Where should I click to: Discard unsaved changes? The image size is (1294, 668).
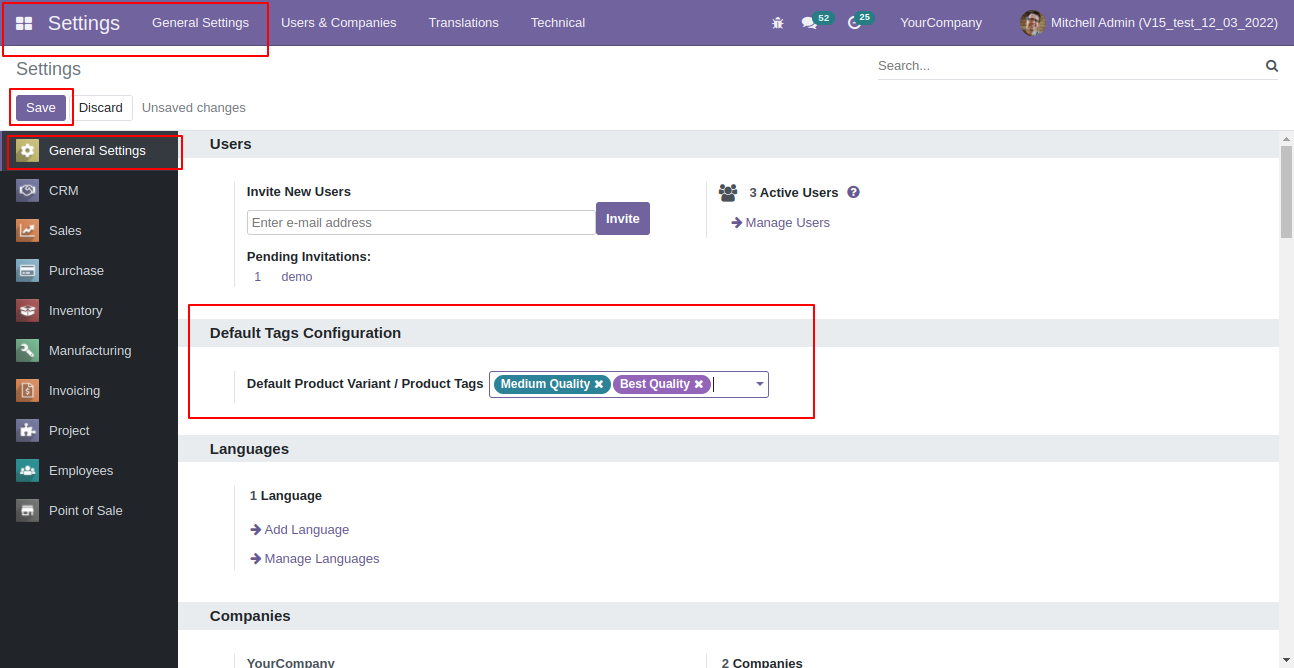[x=100, y=108]
